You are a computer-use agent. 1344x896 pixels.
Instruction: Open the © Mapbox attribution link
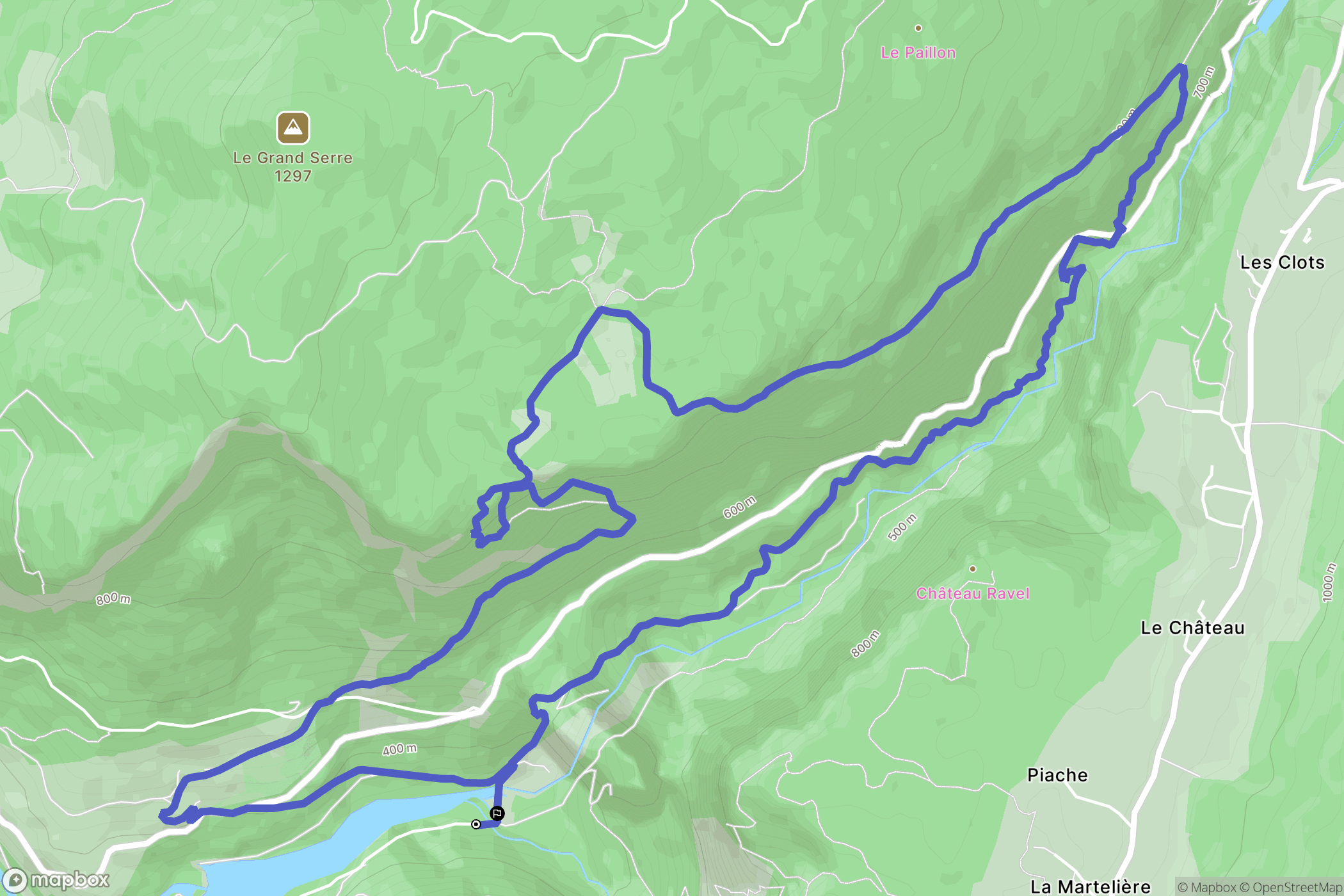[x=1206, y=887]
